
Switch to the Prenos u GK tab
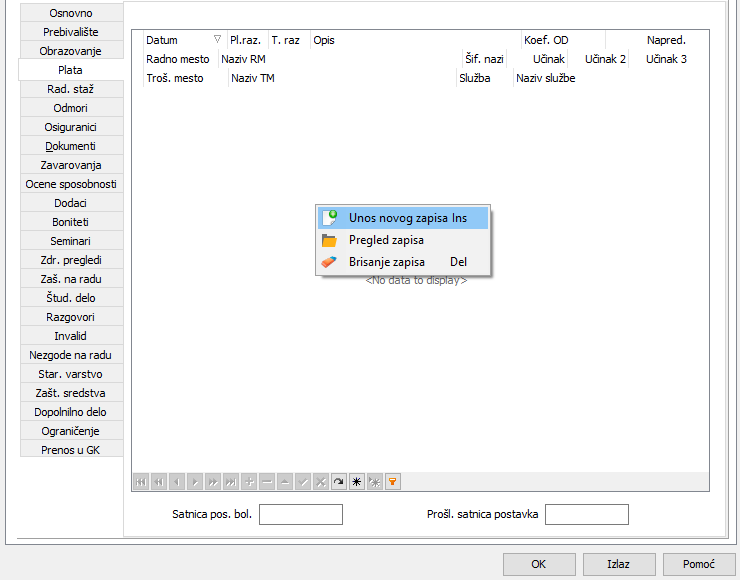click(71, 449)
